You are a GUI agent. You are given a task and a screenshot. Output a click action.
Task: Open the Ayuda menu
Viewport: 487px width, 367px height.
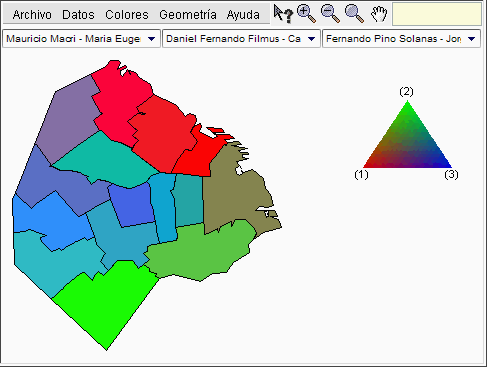click(x=243, y=15)
